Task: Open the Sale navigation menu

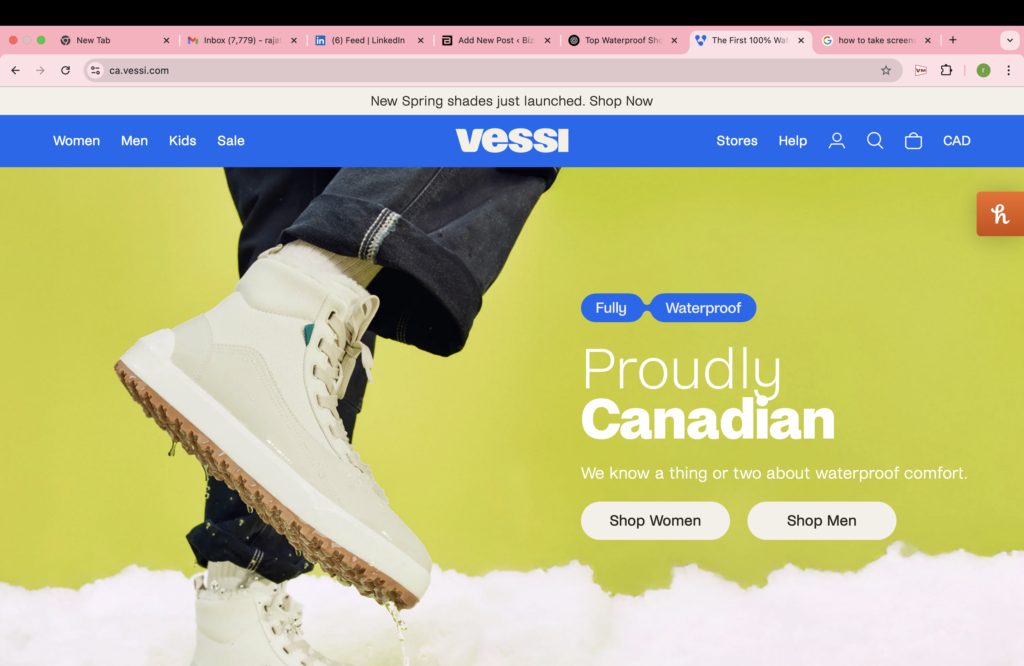Action: [x=231, y=140]
